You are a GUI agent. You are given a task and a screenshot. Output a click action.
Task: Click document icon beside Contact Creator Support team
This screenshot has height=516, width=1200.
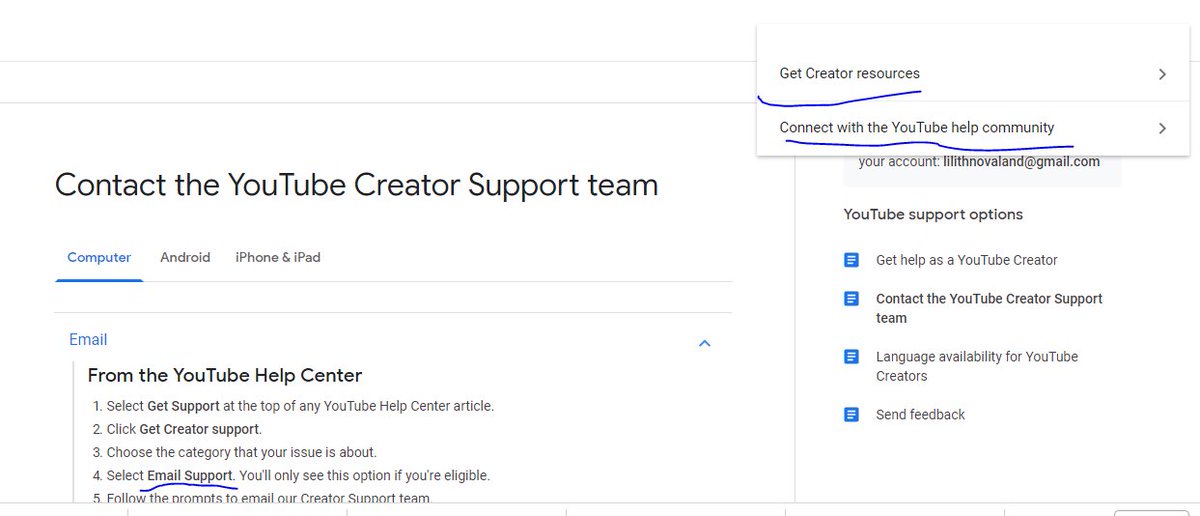[x=851, y=298]
